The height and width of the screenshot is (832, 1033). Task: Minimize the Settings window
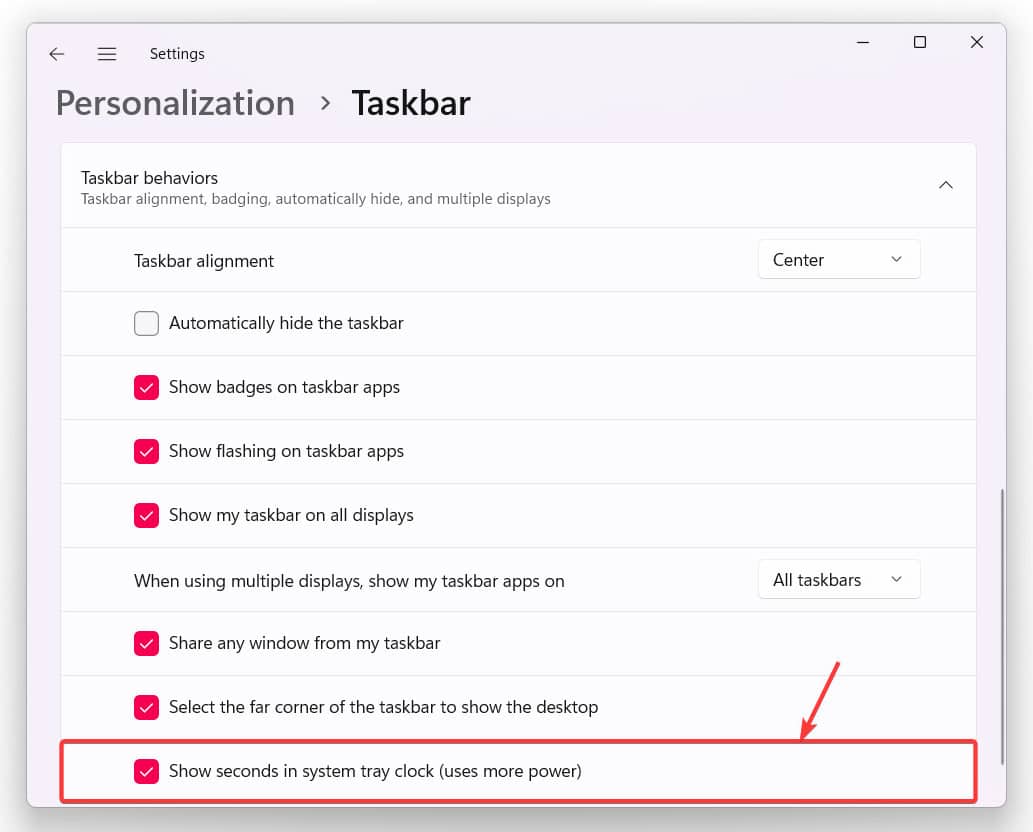click(x=863, y=42)
